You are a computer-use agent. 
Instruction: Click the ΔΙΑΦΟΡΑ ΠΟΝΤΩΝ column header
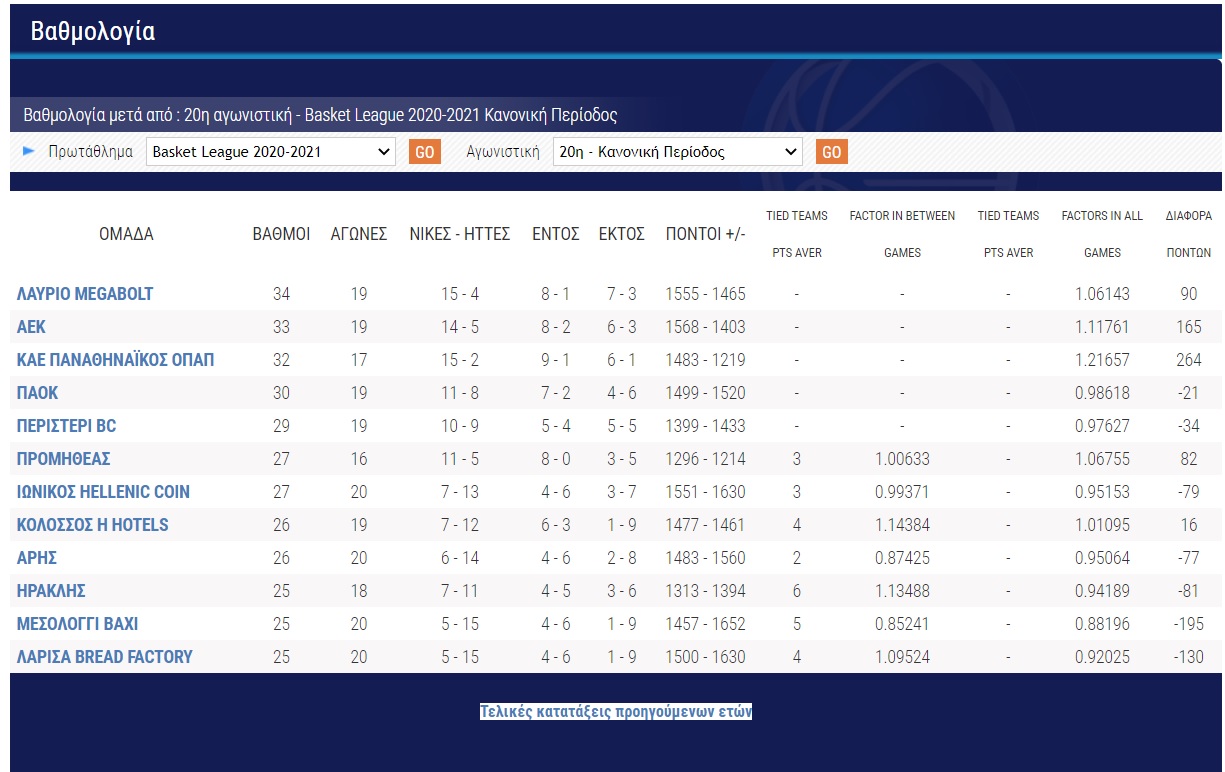click(1189, 234)
